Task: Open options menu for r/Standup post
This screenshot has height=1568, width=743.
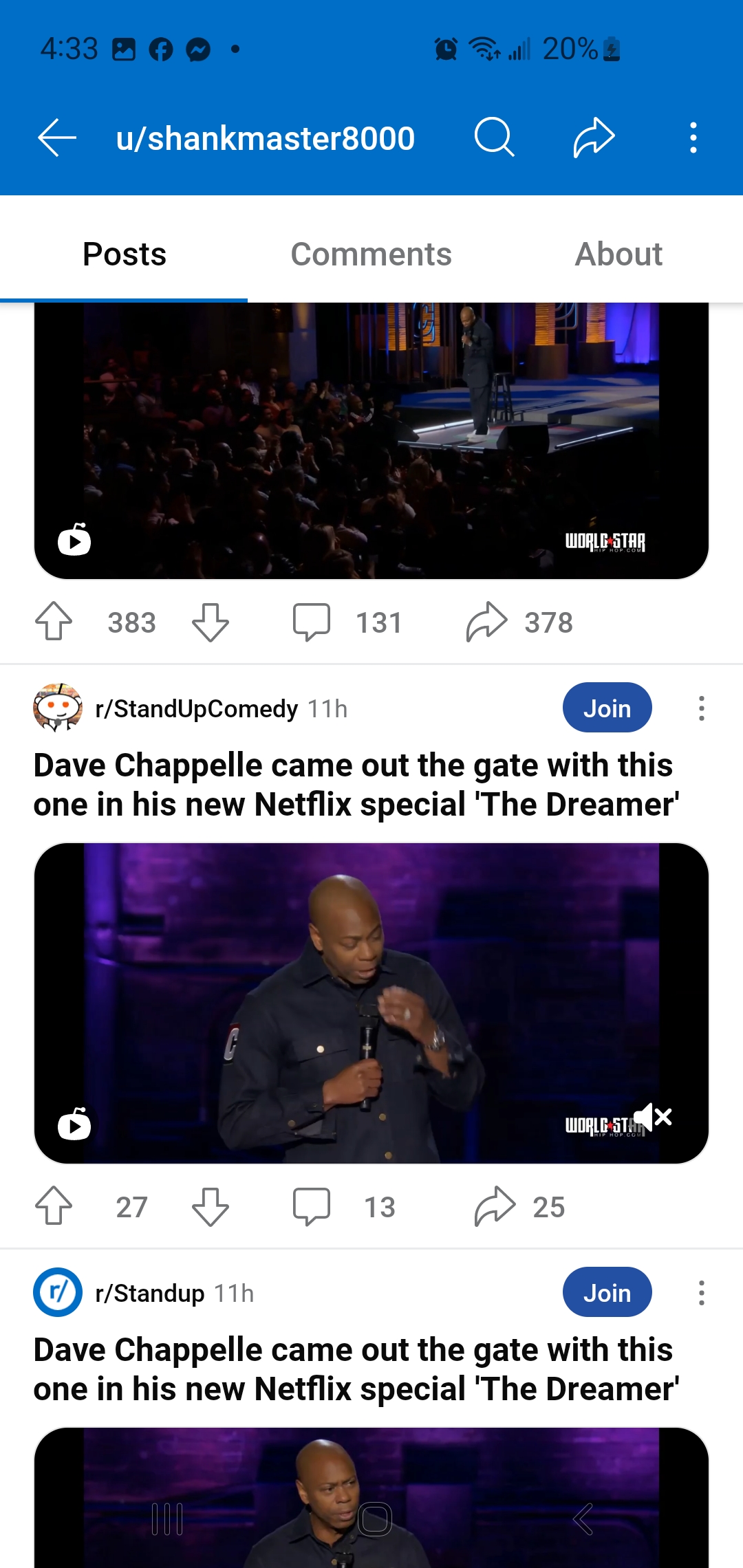Action: coord(702,1292)
